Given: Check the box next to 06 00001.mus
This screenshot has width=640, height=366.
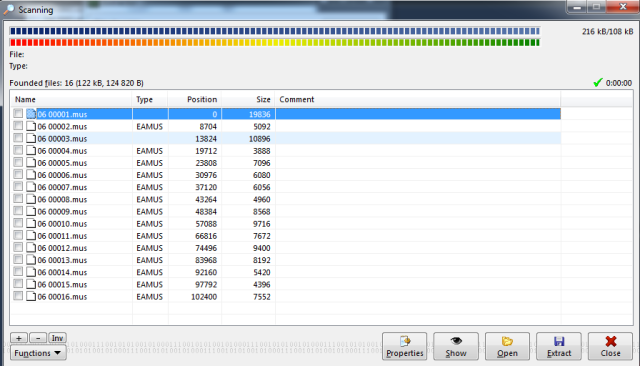Looking at the screenshot, I should (18, 113).
